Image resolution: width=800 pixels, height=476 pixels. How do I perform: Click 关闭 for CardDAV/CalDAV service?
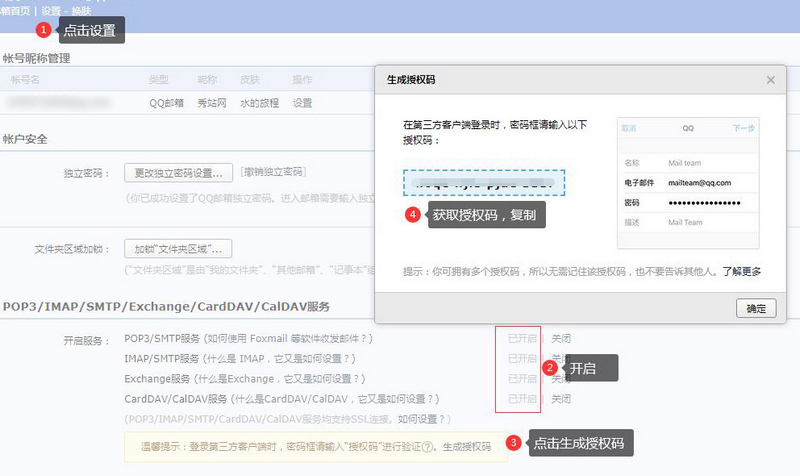[561, 399]
